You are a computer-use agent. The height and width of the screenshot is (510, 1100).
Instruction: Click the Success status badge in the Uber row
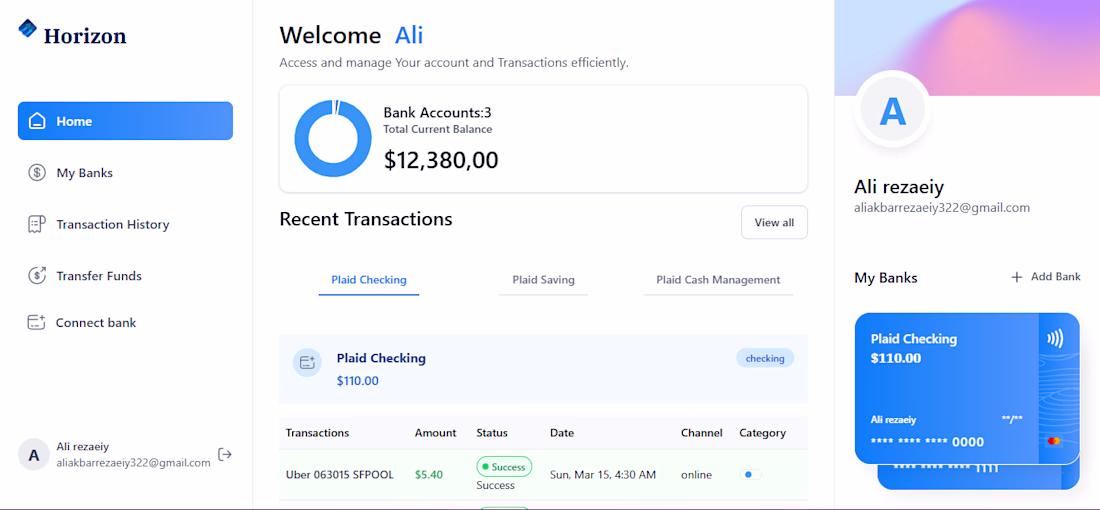pyautogui.click(x=504, y=467)
